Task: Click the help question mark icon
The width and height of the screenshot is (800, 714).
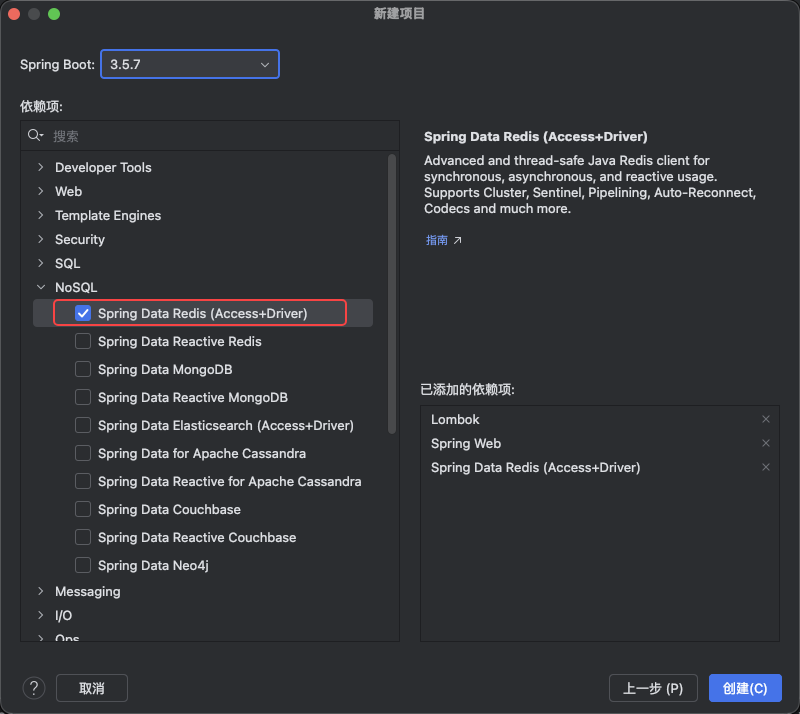Action: pos(35,688)
